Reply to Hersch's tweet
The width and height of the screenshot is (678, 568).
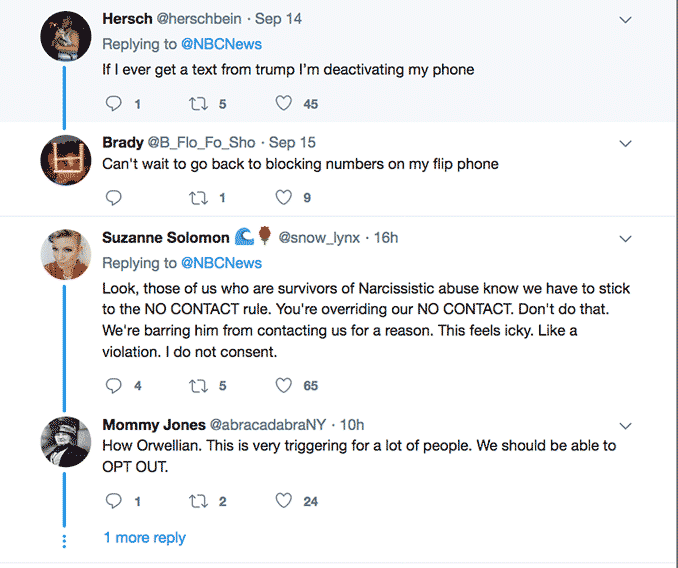tap(113, 103)
